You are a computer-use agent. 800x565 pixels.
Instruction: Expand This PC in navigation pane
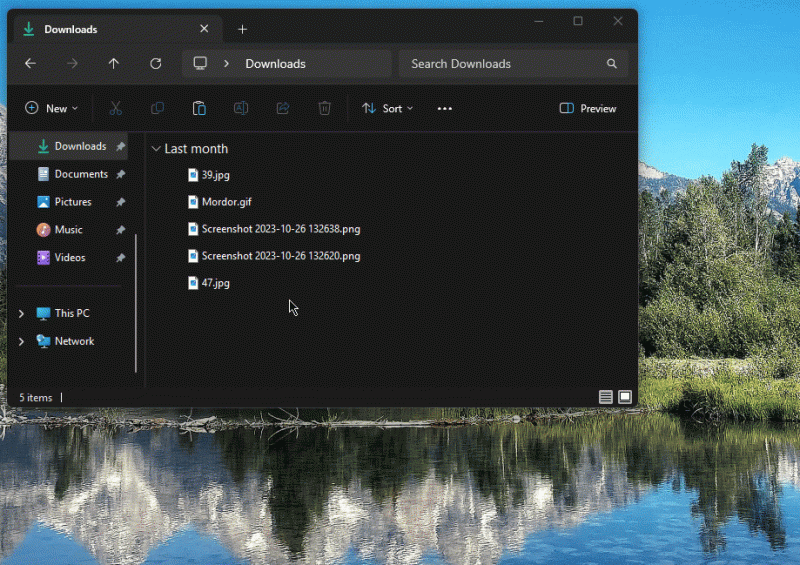pyautogui.click(x=21, y=313)
